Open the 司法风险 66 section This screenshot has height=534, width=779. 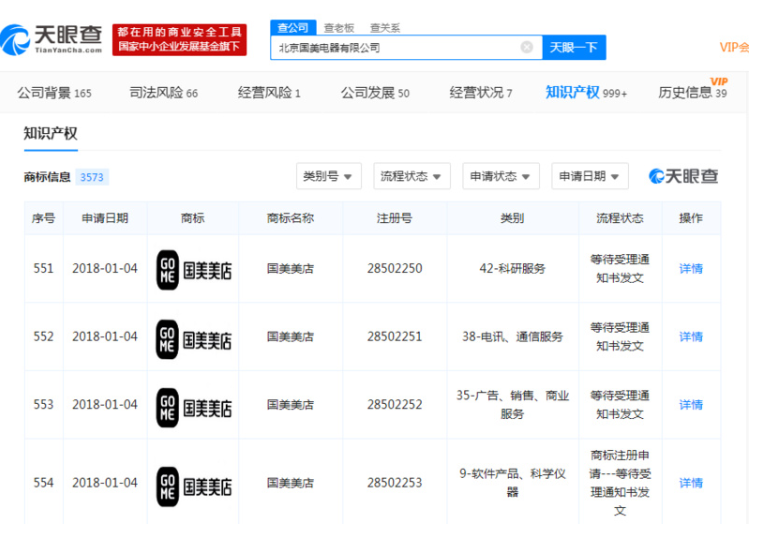tap(163, 93)
